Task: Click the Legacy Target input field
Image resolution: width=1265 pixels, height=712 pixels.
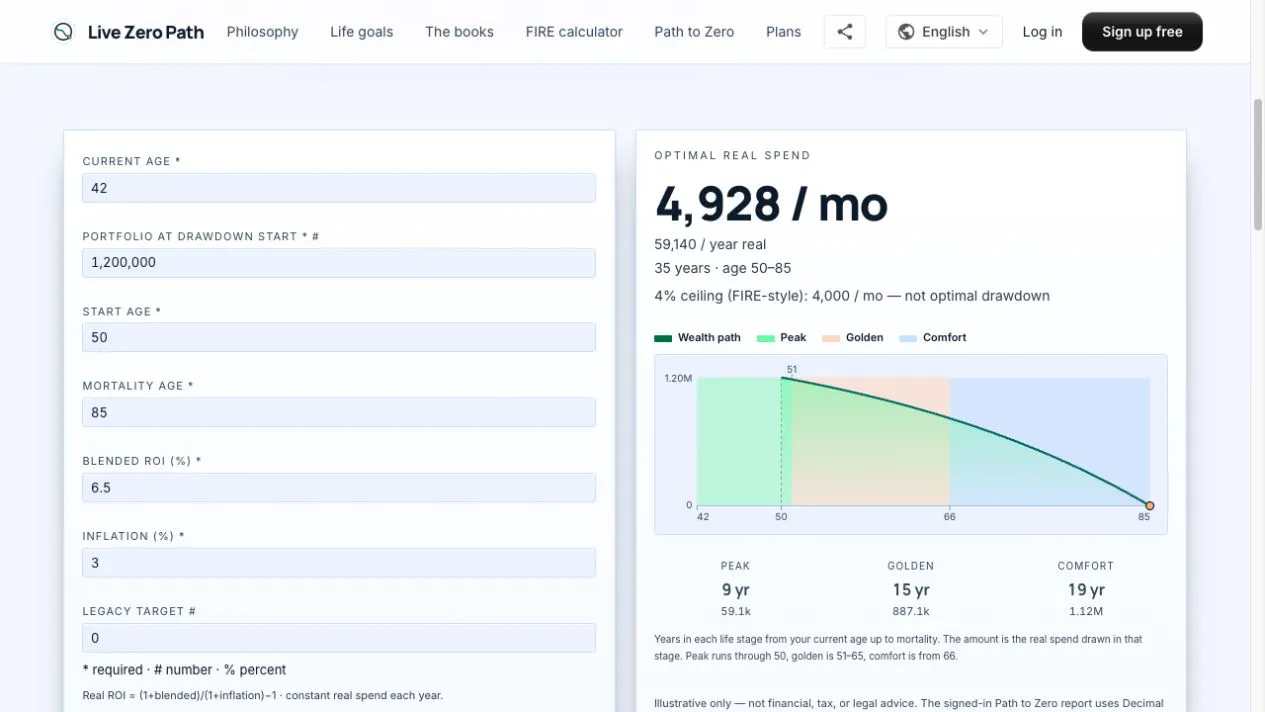Action: [339, 638]
